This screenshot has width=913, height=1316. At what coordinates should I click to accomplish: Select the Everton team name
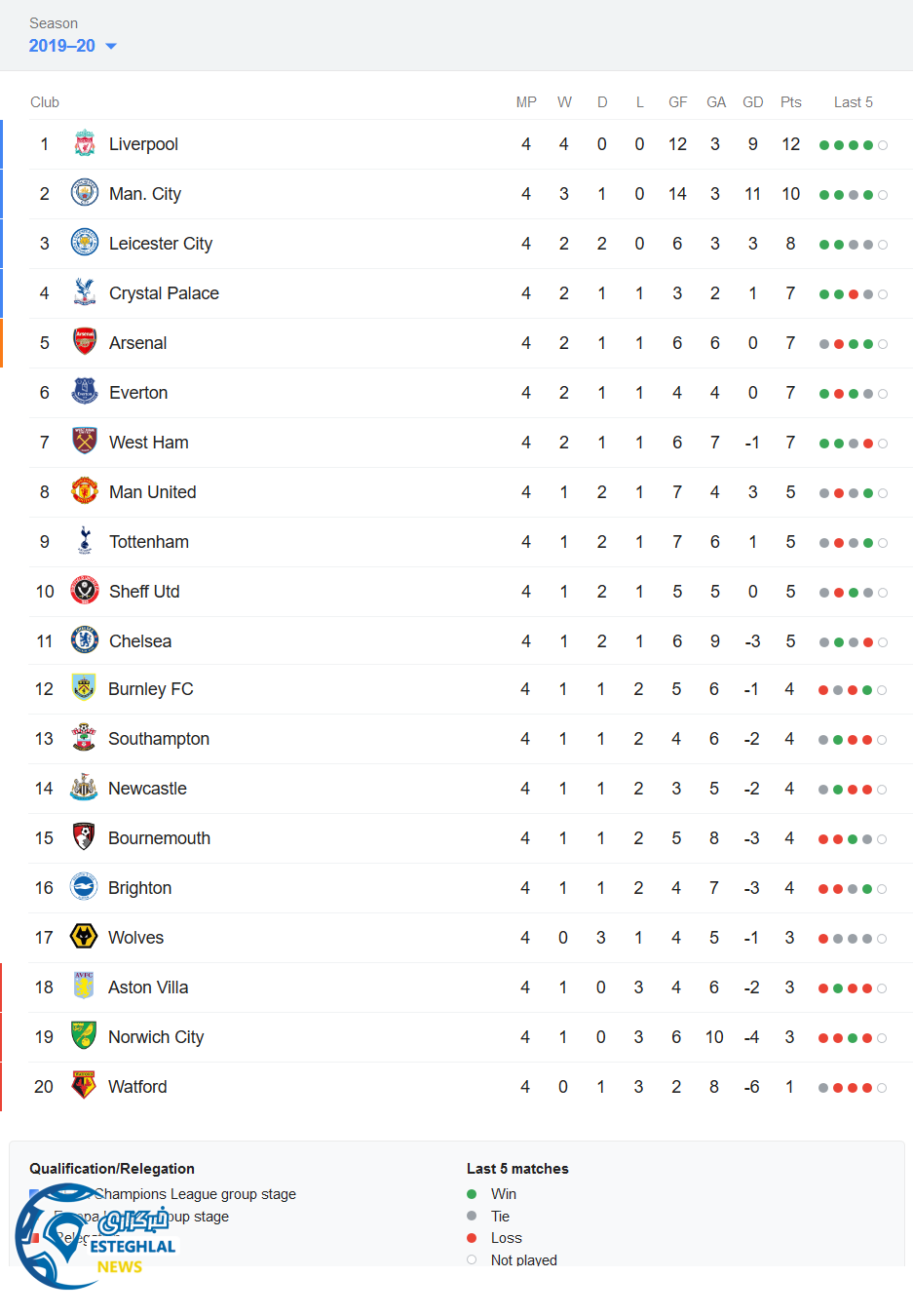pyautogui.click(x=138, y=393)
